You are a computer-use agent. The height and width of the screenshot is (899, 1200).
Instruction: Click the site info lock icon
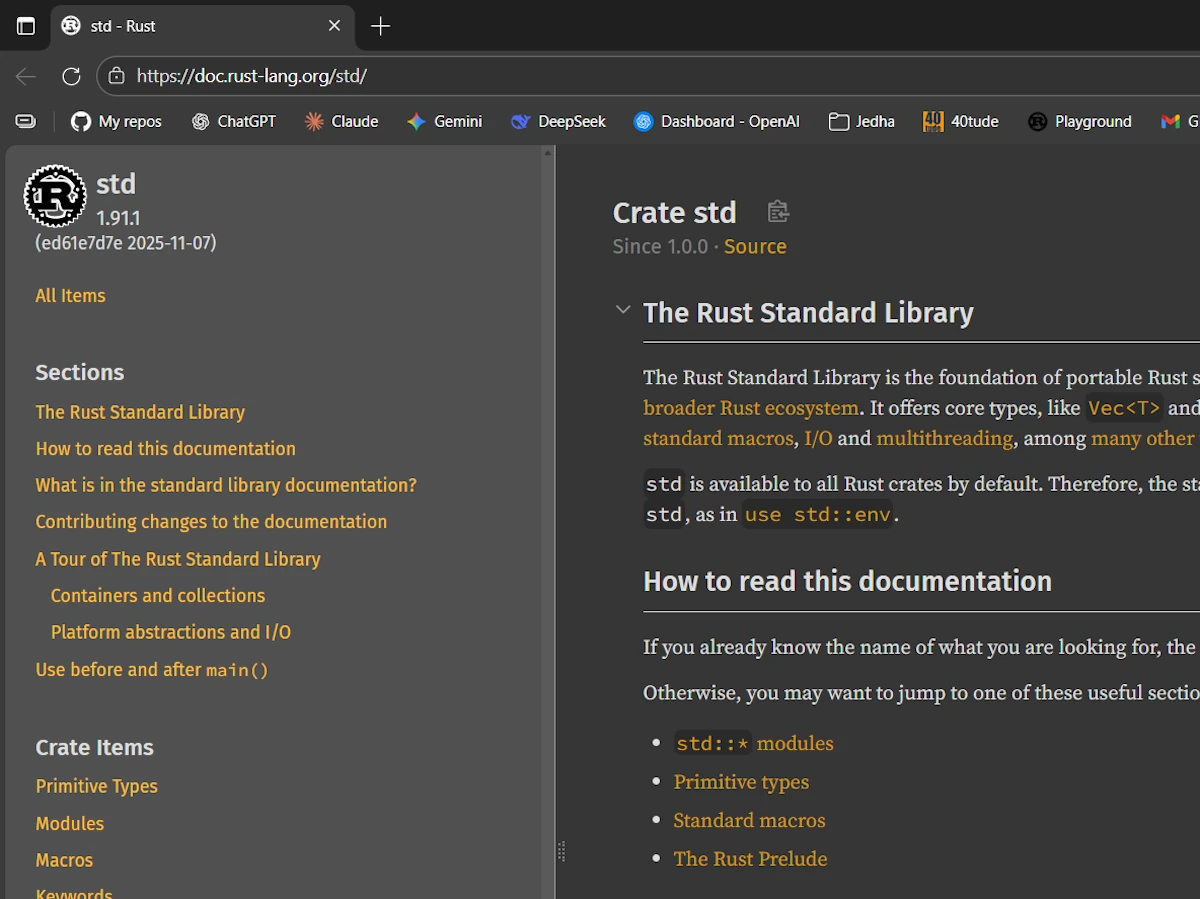[x=117, y=76]
